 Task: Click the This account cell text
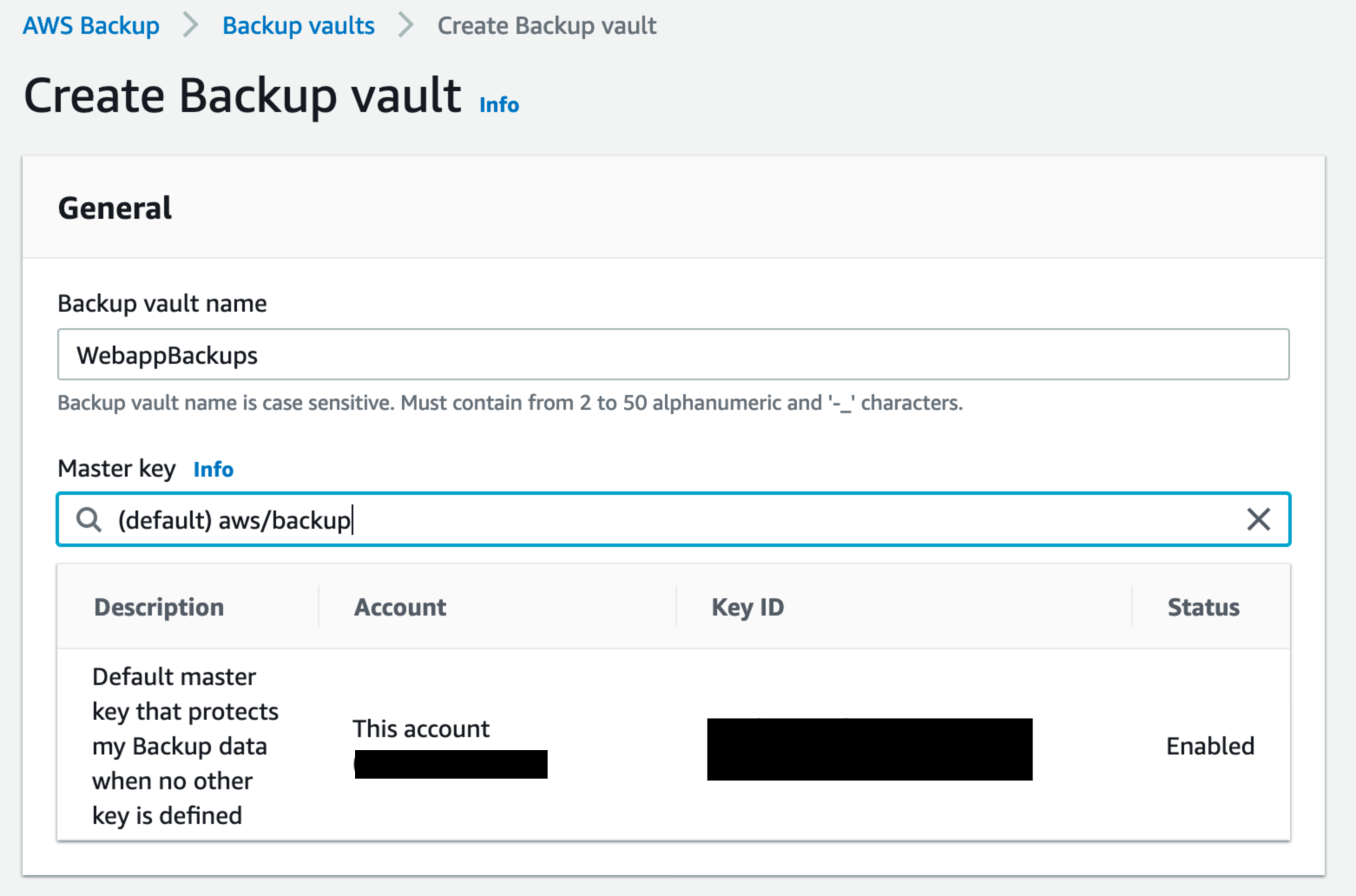[421, 728]
